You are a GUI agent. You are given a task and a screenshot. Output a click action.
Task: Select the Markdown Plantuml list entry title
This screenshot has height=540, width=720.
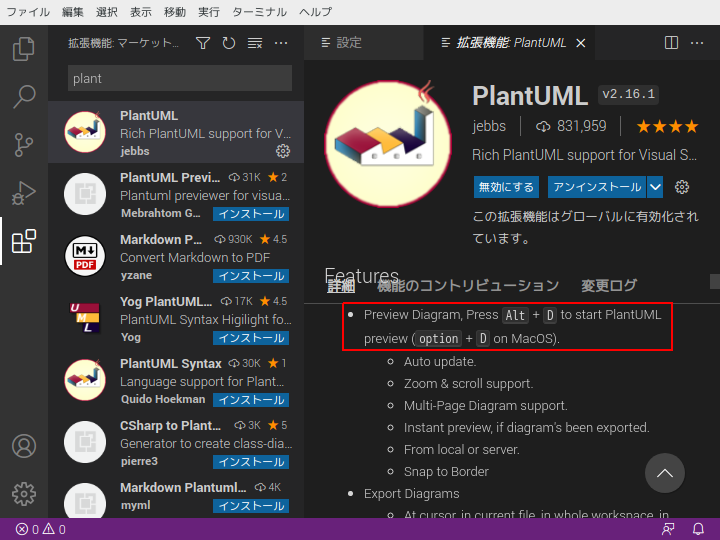(x=183, y=487)
